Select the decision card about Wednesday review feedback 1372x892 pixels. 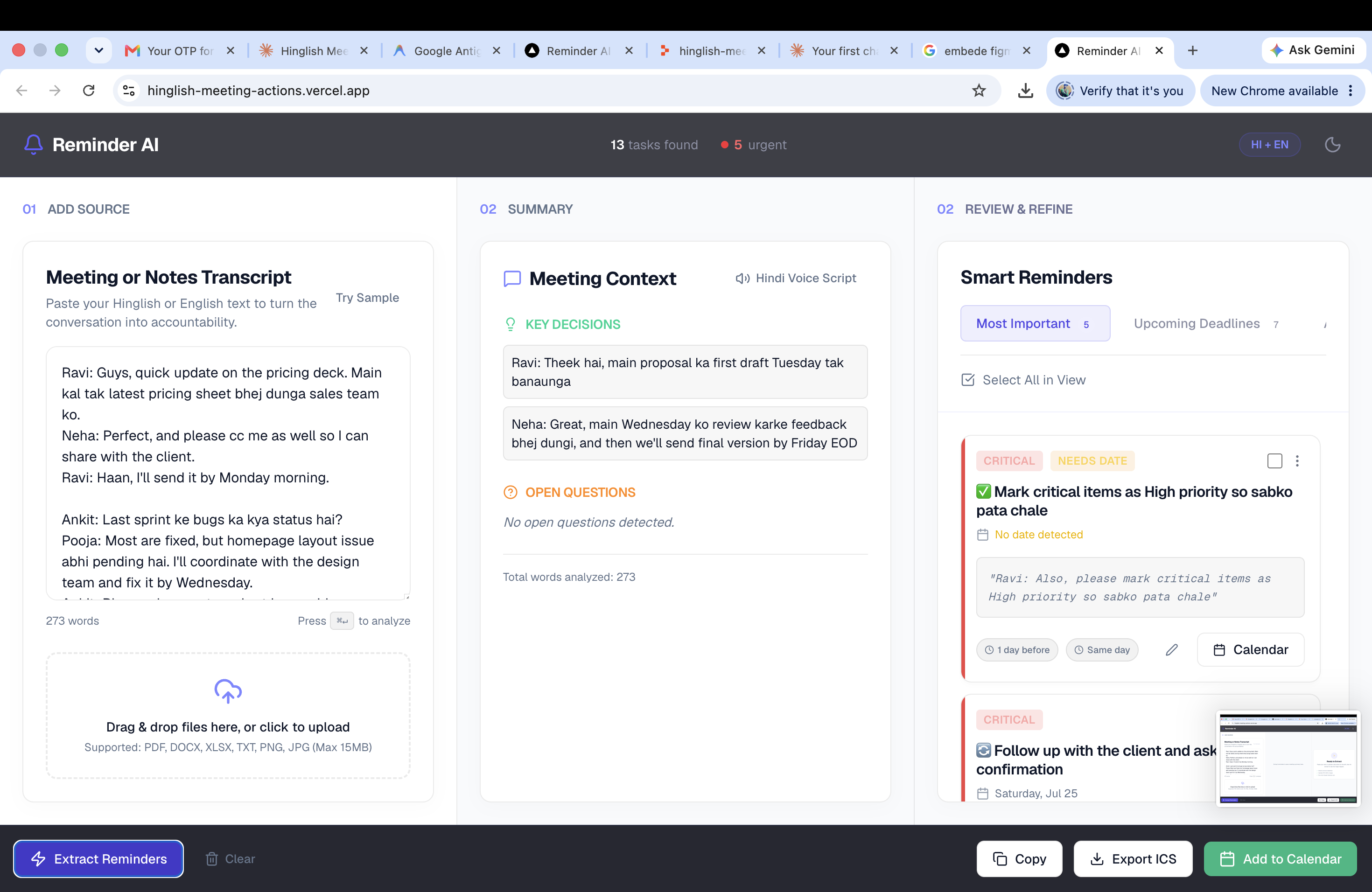coord(685,433)
